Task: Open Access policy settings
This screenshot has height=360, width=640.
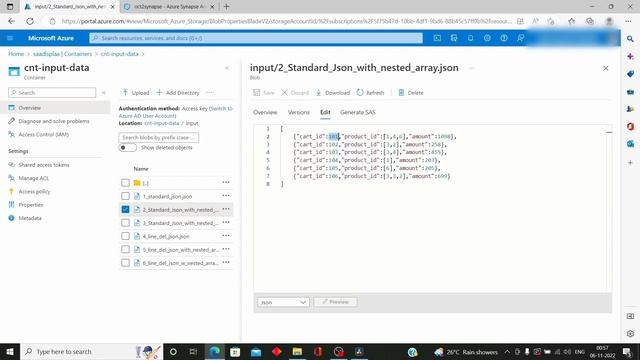Action: (34, 191)
